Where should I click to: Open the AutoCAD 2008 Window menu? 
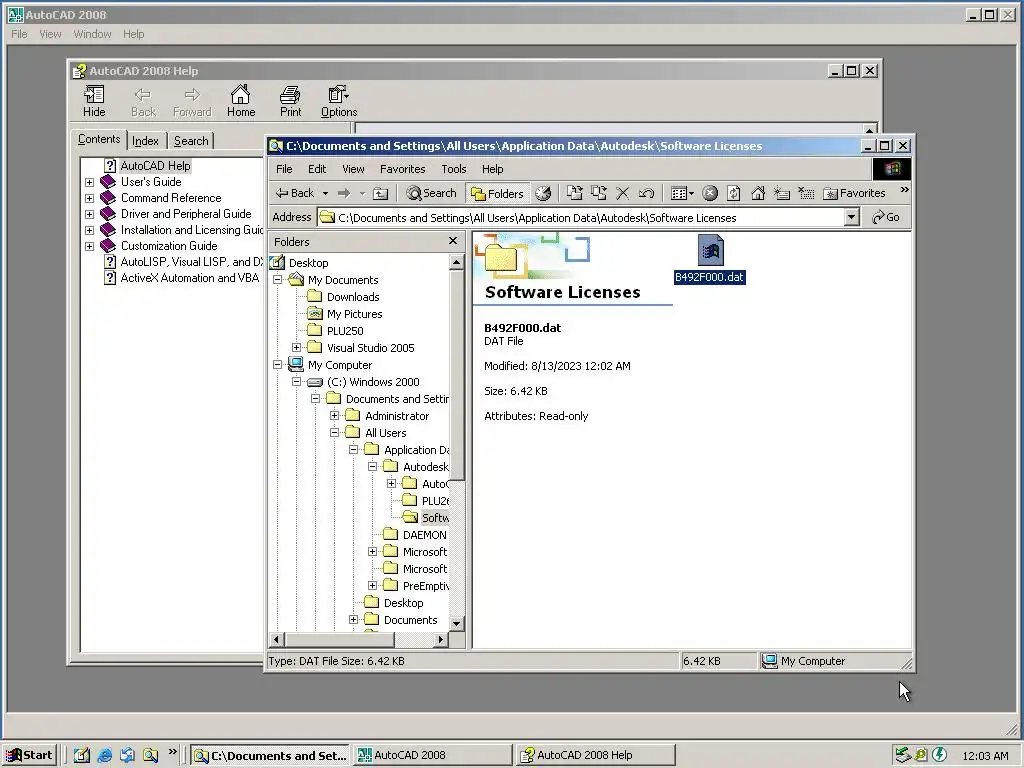(x=92, y=34)
